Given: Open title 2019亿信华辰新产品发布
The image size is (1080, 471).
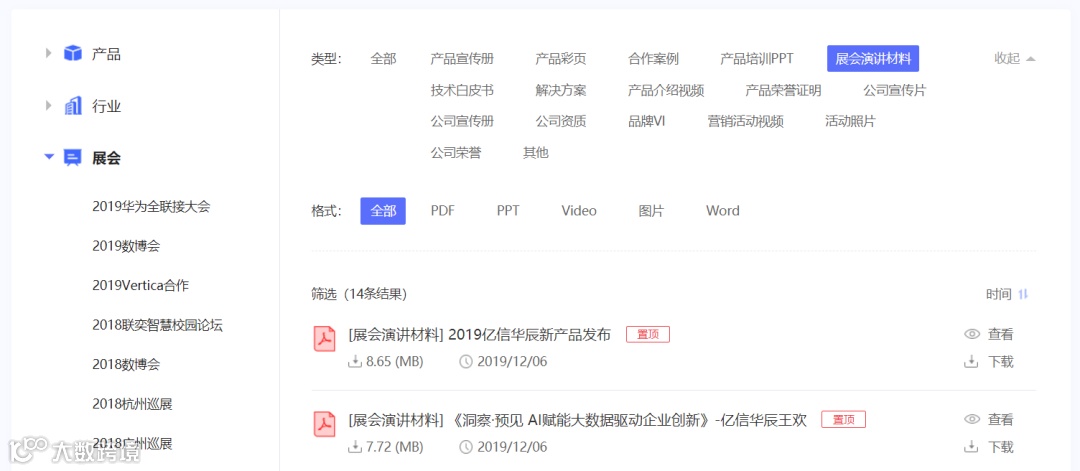Looking at the screenshot, I should point(479,335).
